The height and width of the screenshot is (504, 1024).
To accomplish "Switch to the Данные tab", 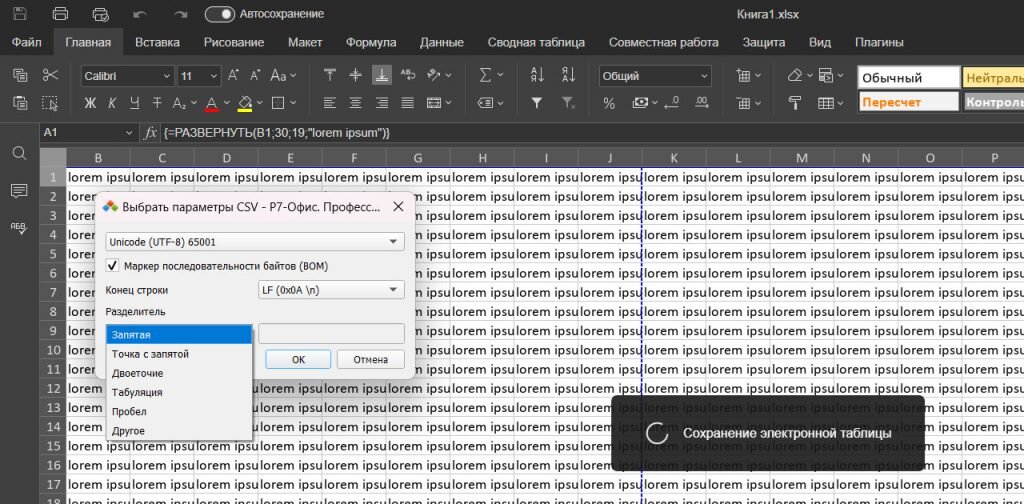I will [x=441, y=42].
